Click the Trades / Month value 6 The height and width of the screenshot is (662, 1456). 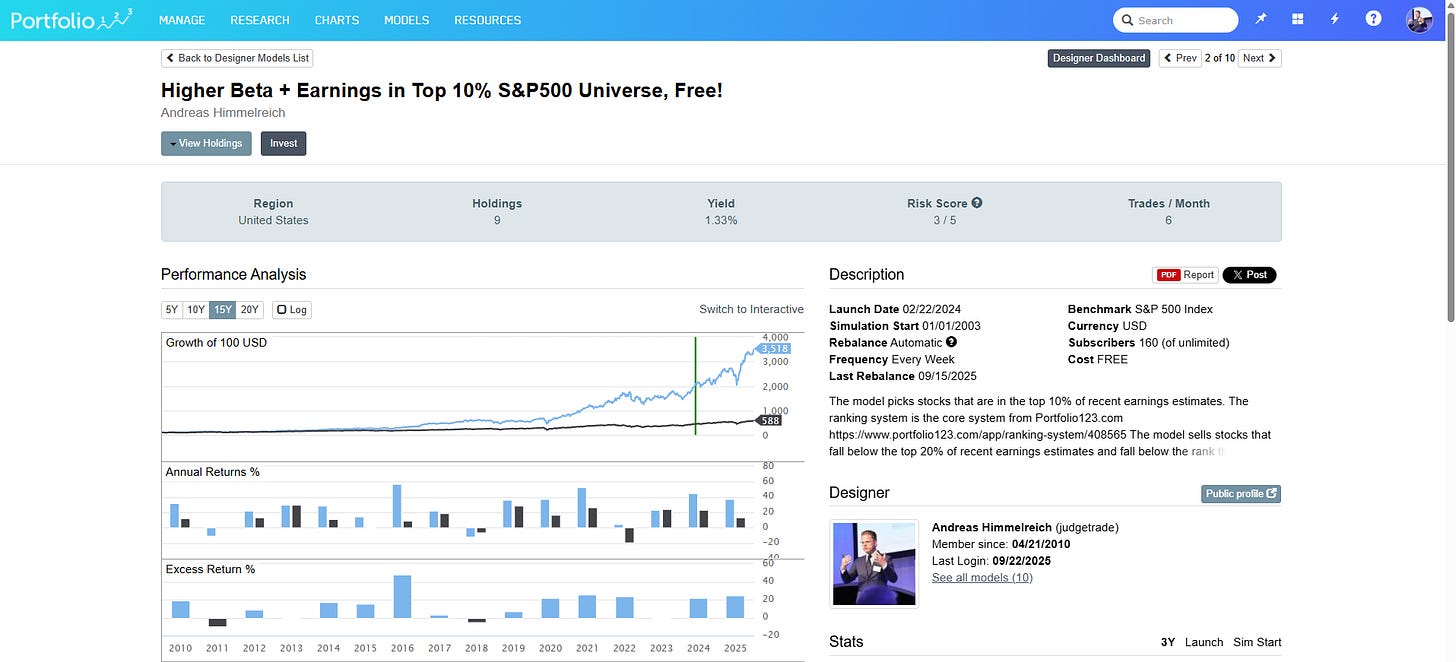tap(1168, 220)
